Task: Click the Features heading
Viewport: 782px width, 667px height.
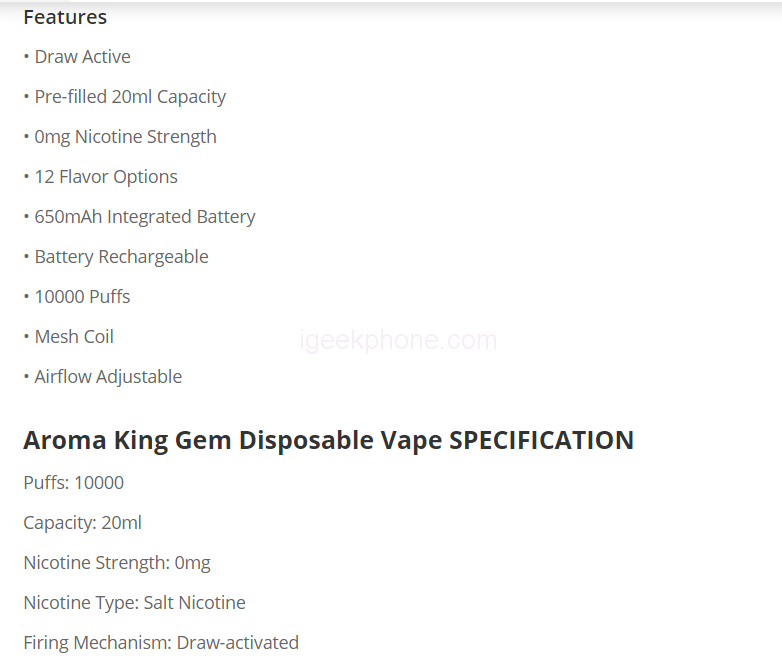Action: pos(65,17)
